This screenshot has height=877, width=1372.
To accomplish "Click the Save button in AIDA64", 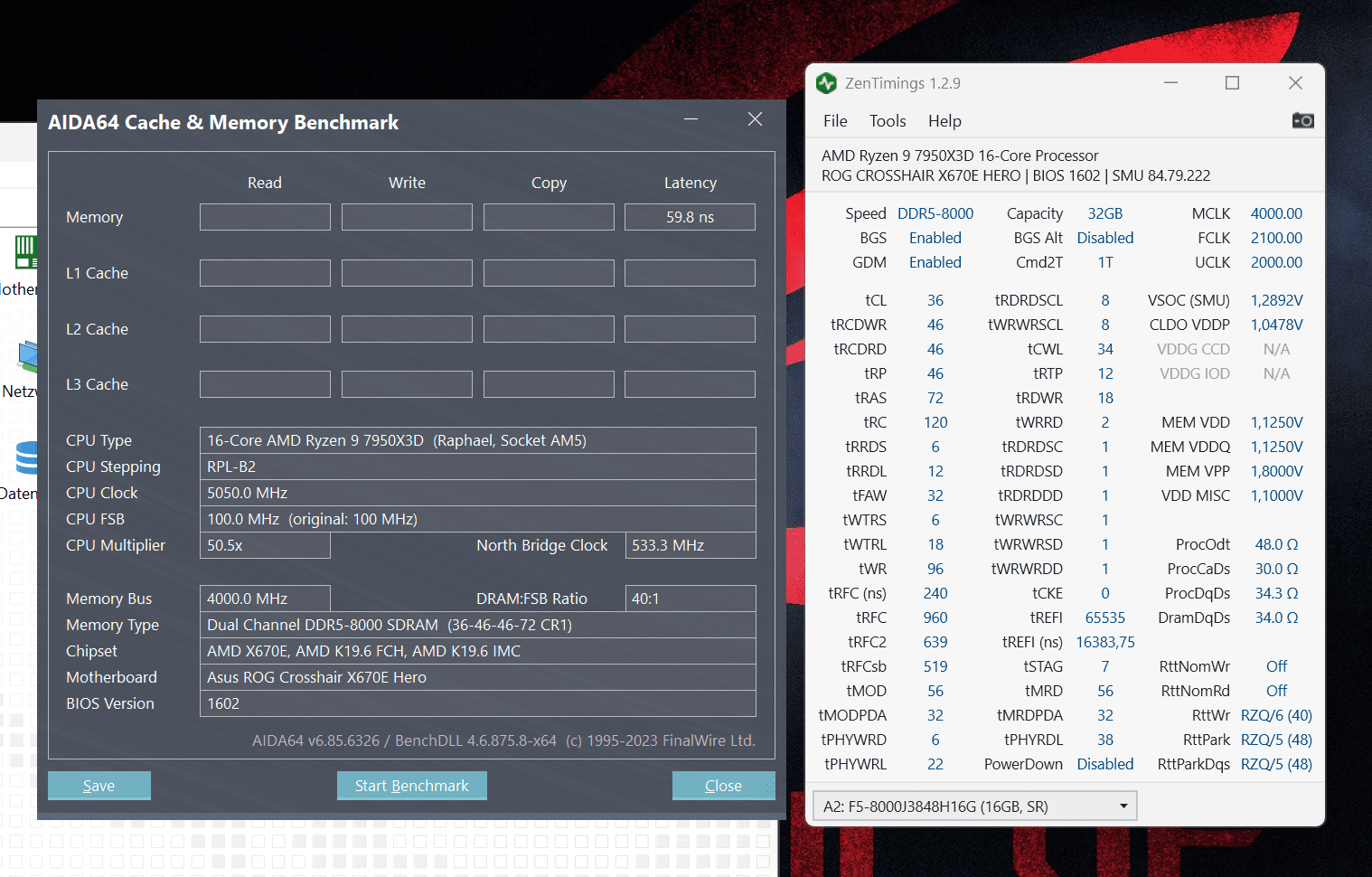I will pyautogui.click(x=99, y=786).
